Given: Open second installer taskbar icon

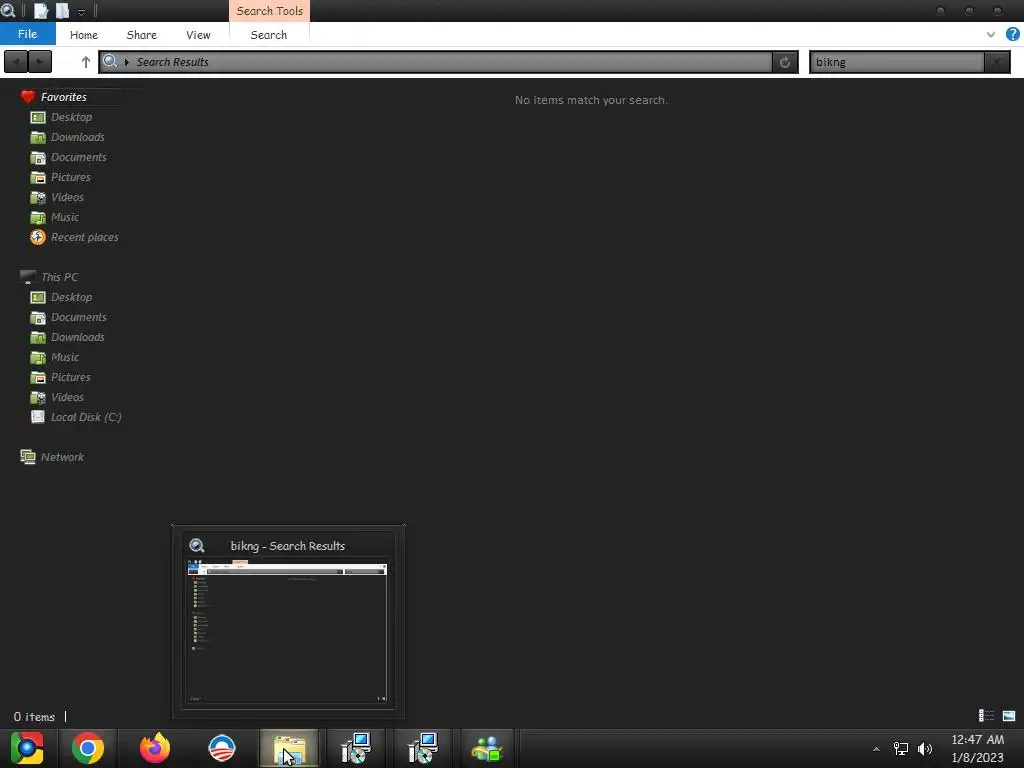Looking at the screenshot, I should click(423, 748).
